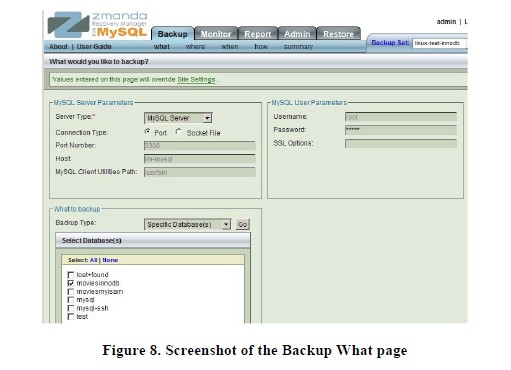Open the Report tab
Screen dimensions: 511x370
point(258,34)
